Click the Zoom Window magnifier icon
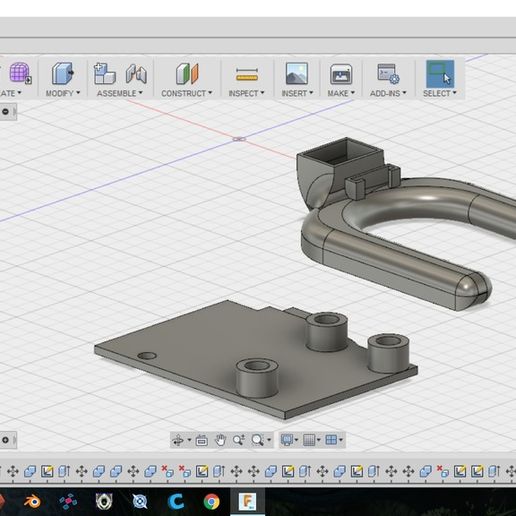 [x=257, y=440]
